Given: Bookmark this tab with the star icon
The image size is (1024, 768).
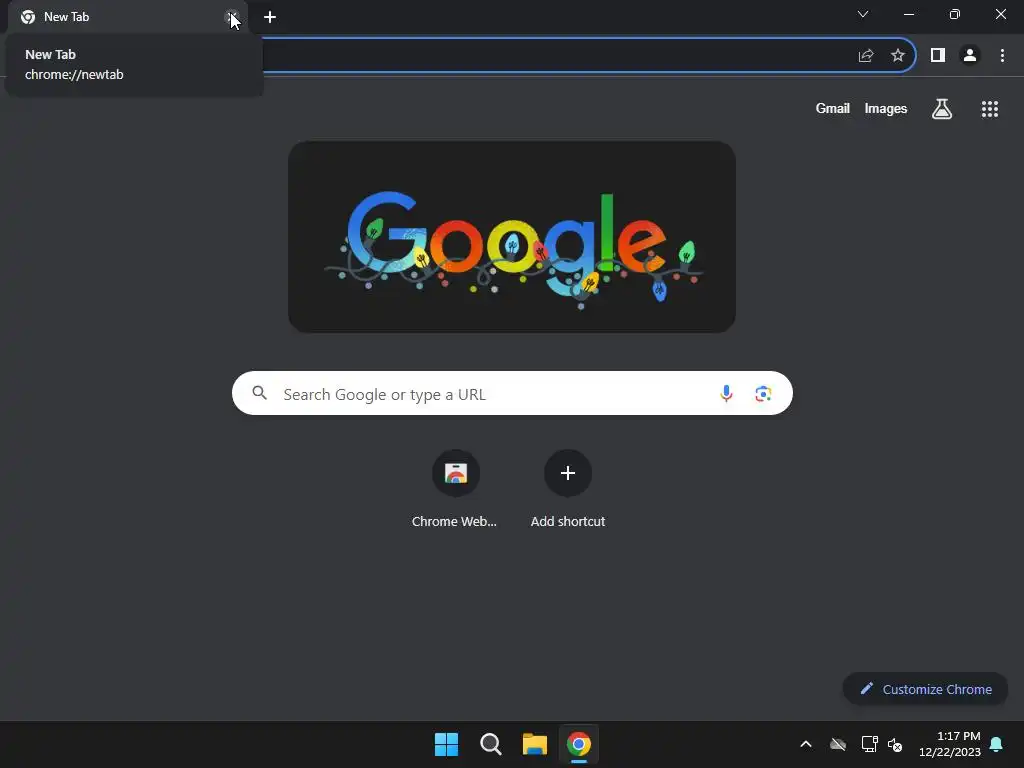Looking at the screenshot, I should (x=898, y=56).
